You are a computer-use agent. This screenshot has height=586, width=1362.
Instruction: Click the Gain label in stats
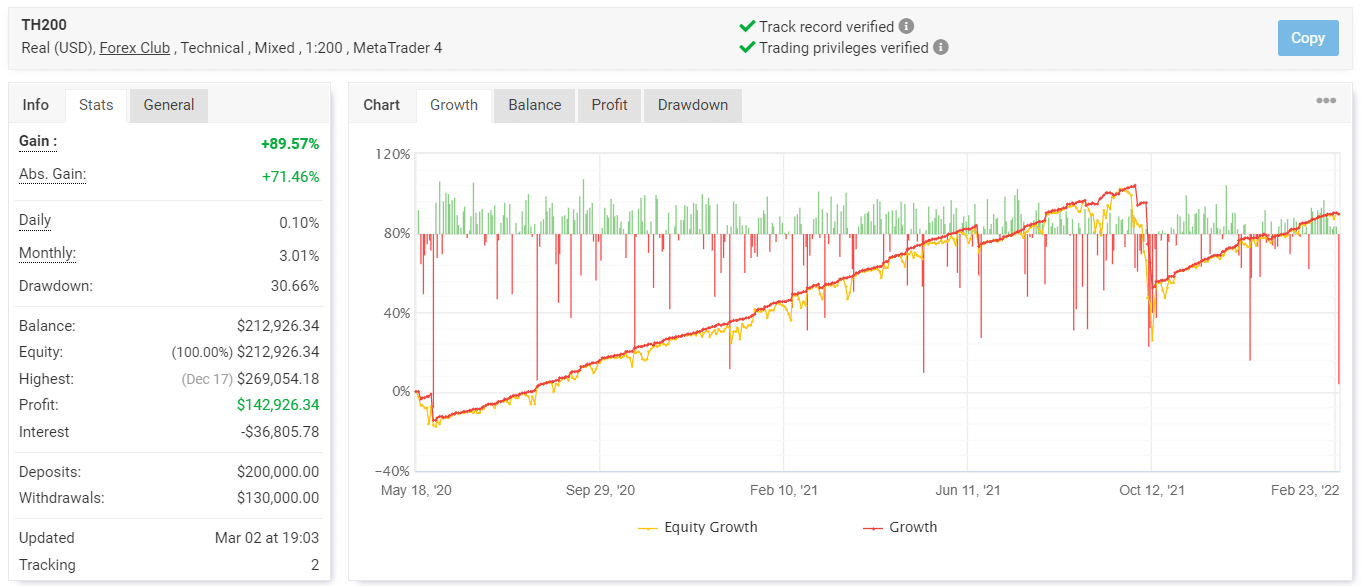coord(38,142)
